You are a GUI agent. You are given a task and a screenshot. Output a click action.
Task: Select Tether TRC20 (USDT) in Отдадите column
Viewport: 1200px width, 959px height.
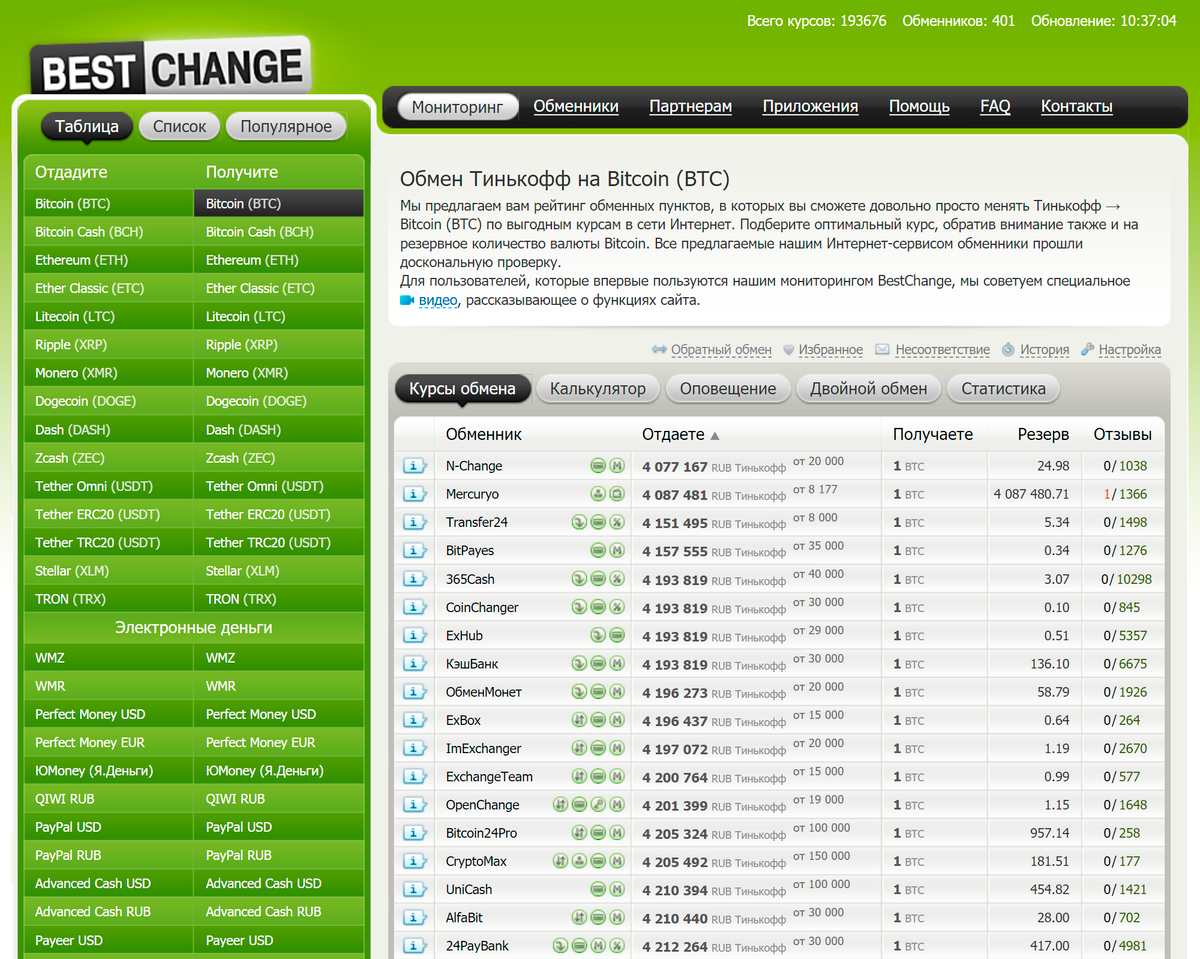point(108,542)
